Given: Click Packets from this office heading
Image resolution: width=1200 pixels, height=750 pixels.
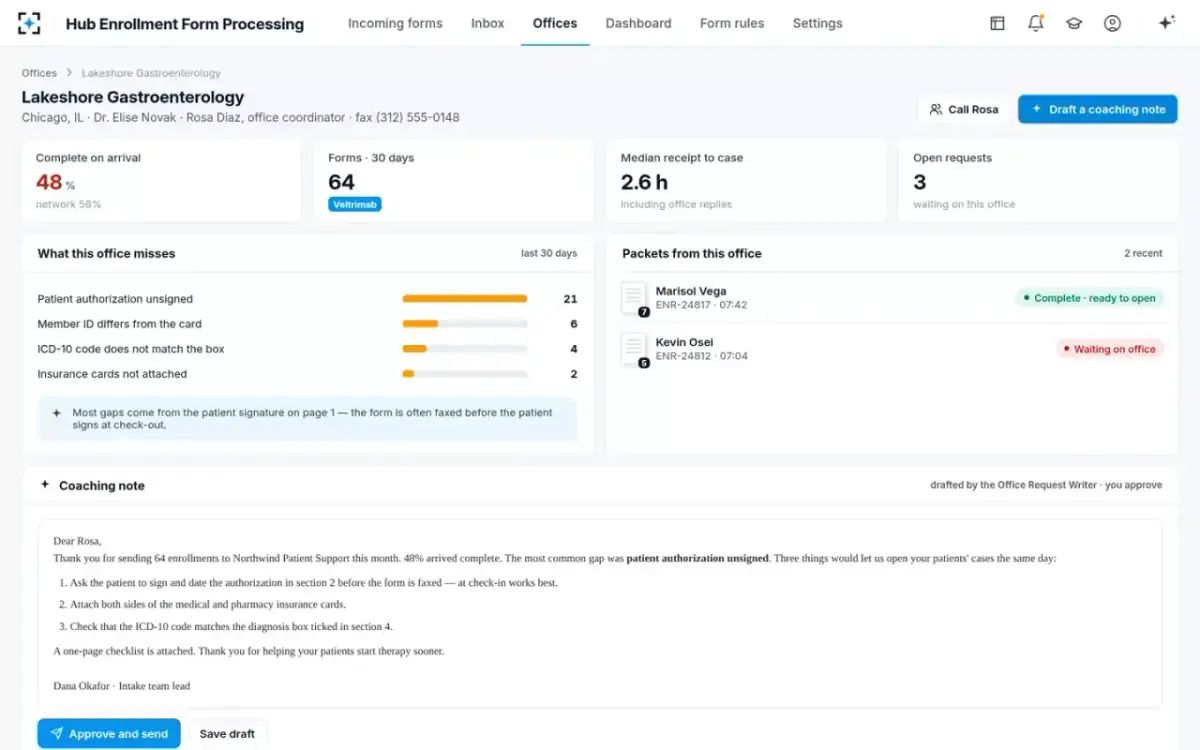Looking at the screenshot, I should (692, 253).
